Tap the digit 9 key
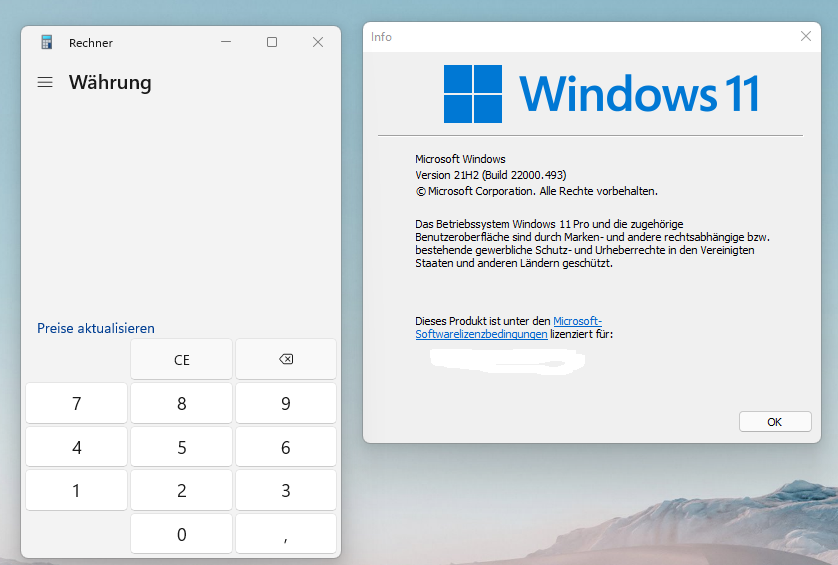The height and width of the screenshot is (565, 838). (x=286, y=403)
